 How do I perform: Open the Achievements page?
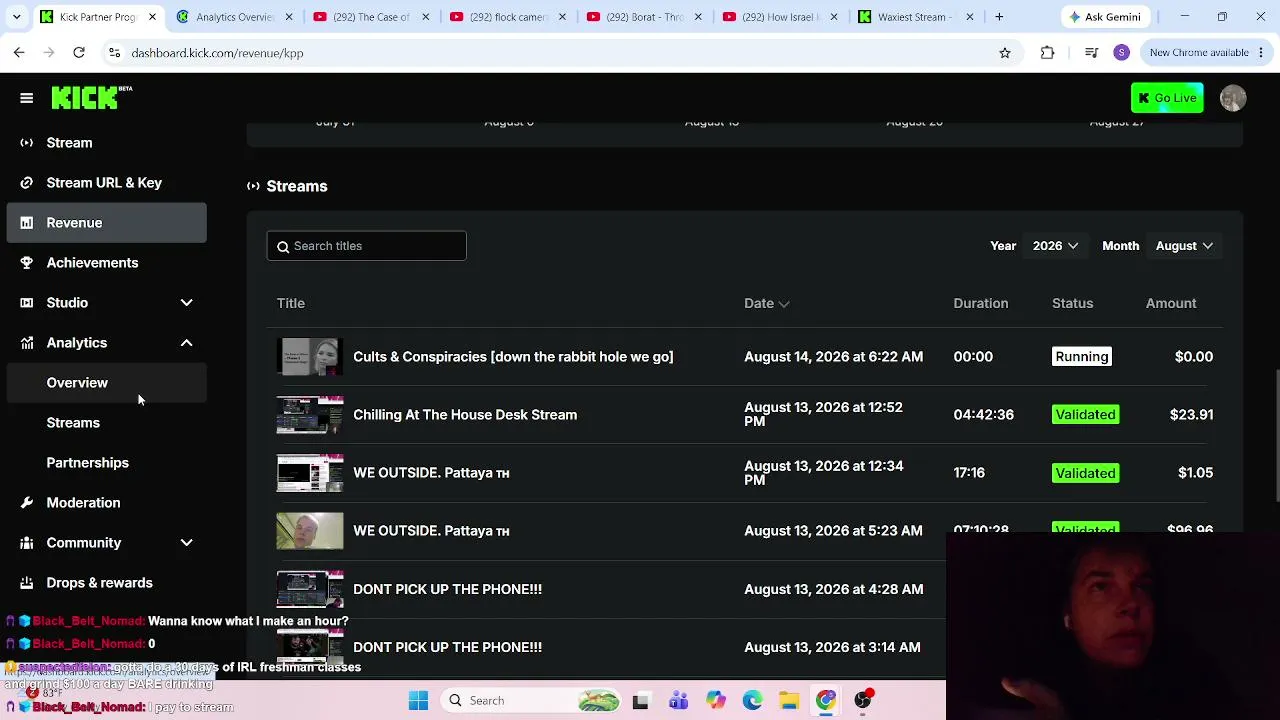point(92,263)
